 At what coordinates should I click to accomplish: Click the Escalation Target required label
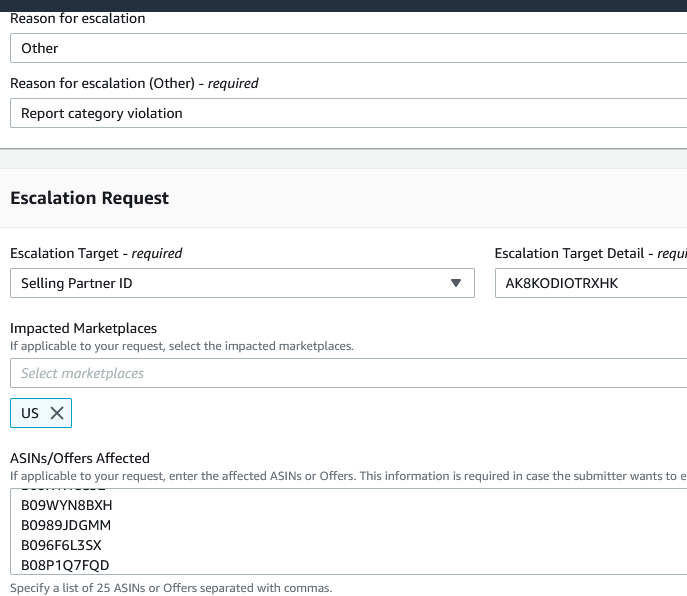click(x=96, y=253)
